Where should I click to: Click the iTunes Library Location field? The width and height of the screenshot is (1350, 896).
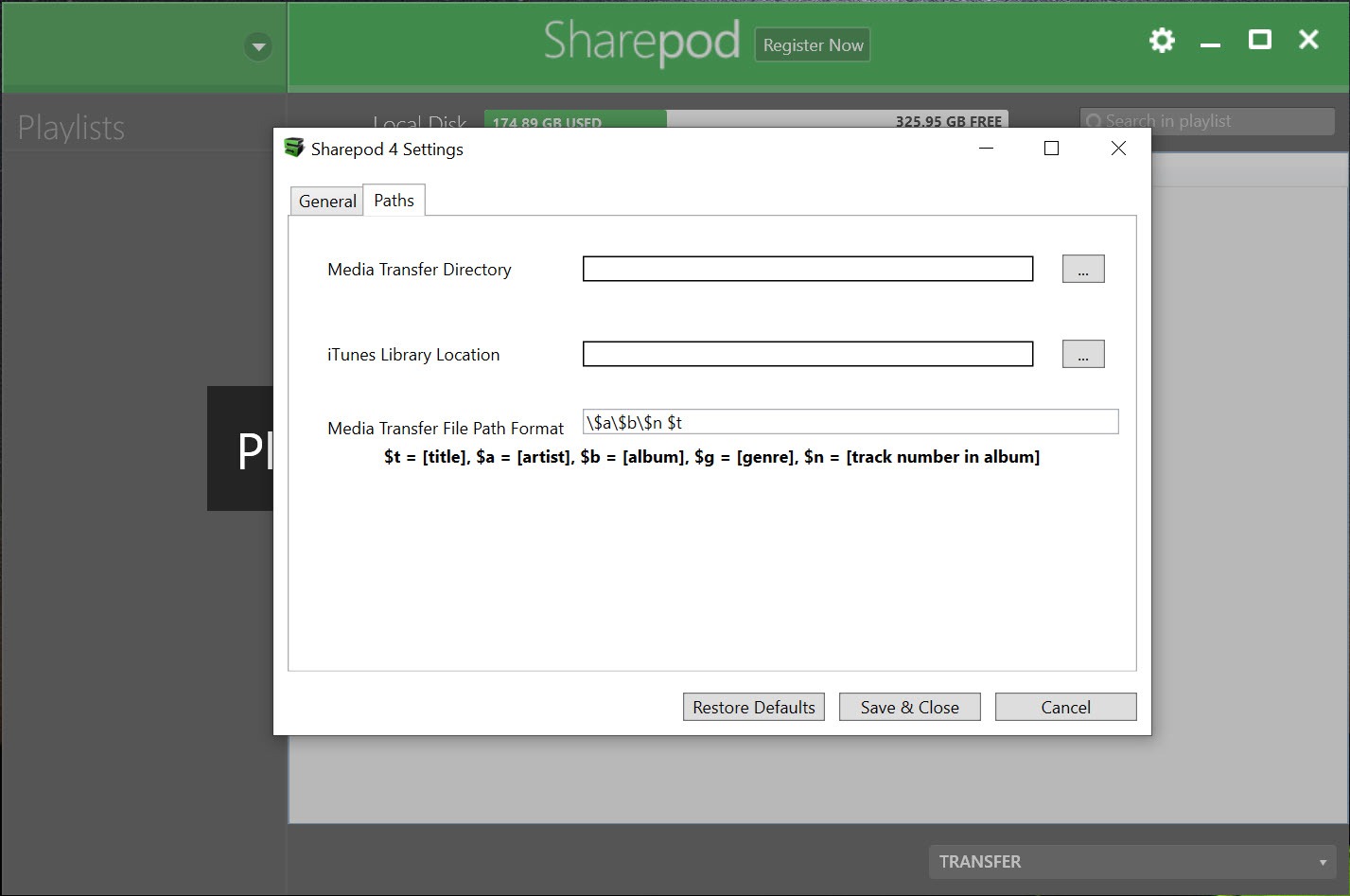pyautogui.click(x=808, y=354)
